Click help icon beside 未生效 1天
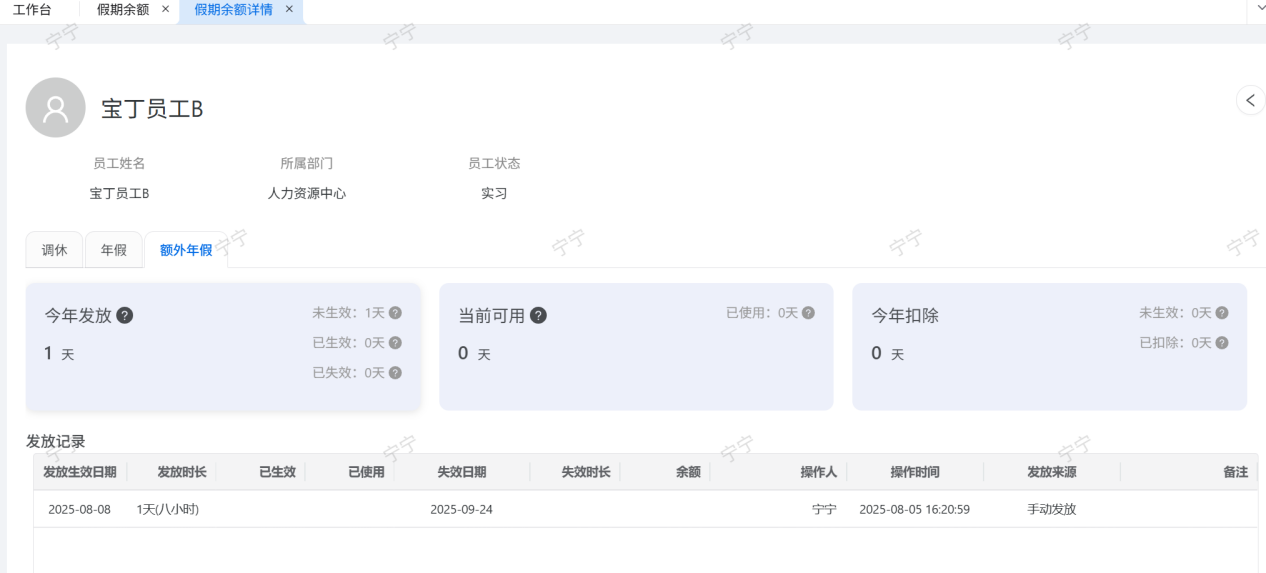The image size is (1266, 573). click(x=395, y=313)
